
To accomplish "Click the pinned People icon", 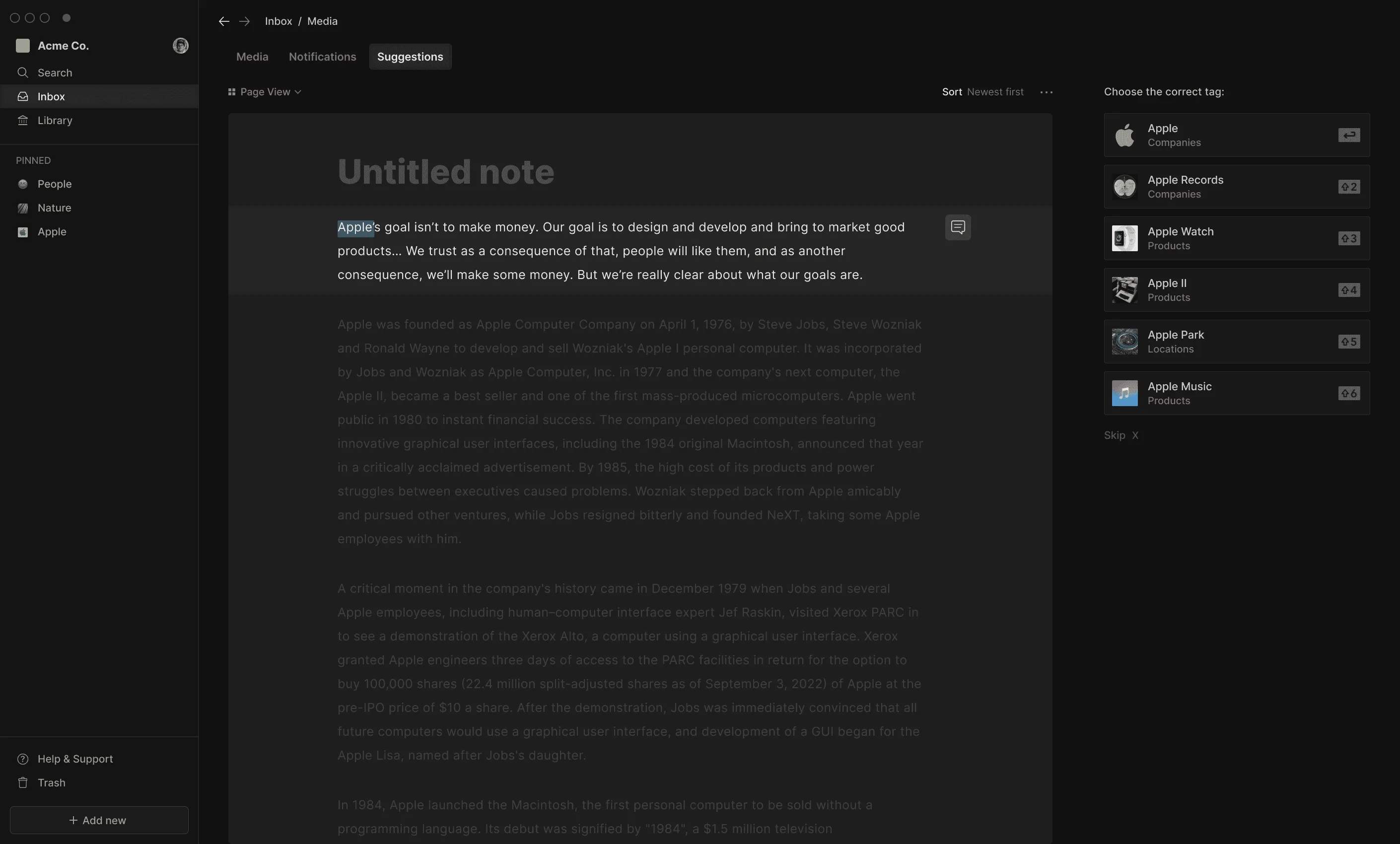I will point(23,184).
